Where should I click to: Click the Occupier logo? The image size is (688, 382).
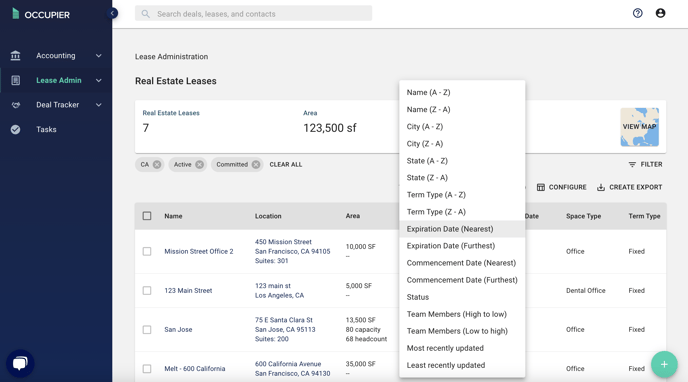click(x=40, y=14)
